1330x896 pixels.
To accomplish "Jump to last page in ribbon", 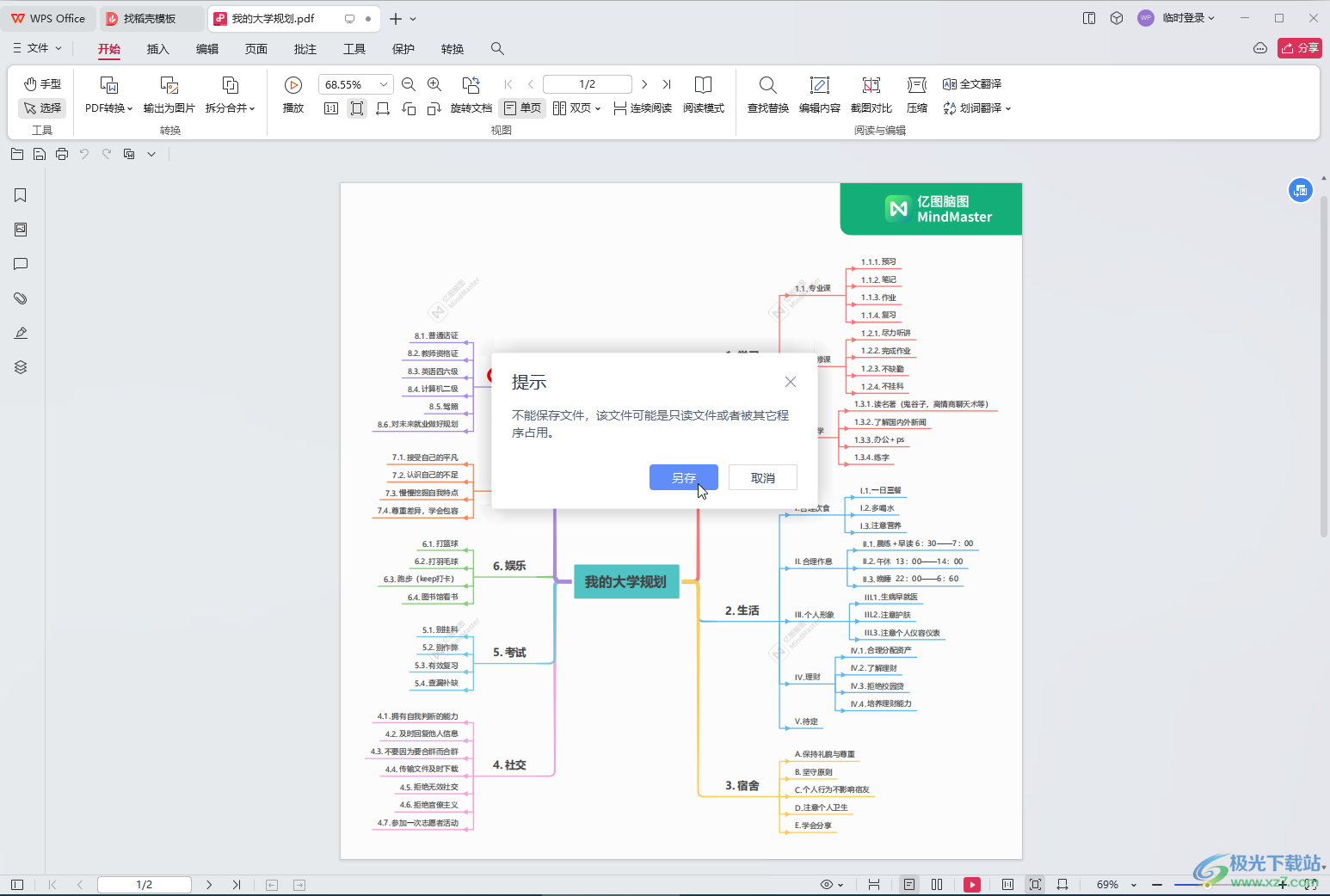I will [x=667, y=84].
